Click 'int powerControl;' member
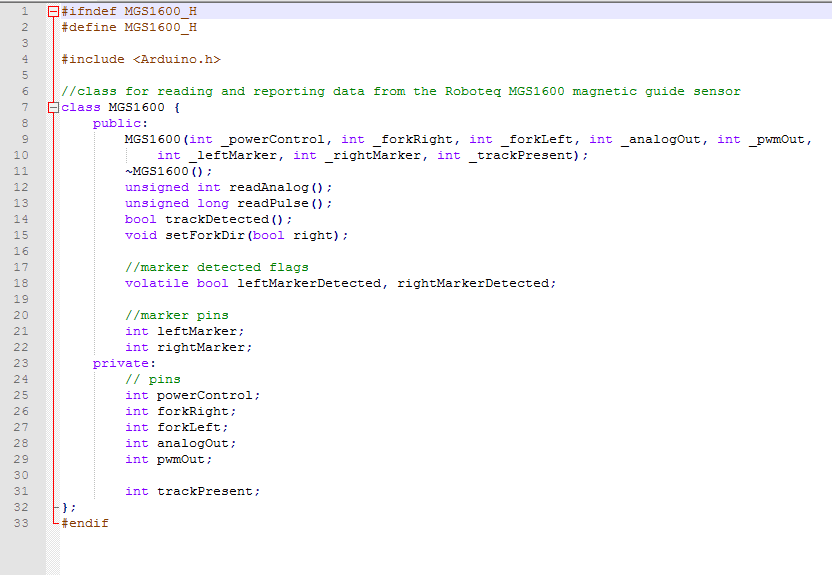Image resolution: width=832 pixels, height=575 pixels. click(193, 395)
